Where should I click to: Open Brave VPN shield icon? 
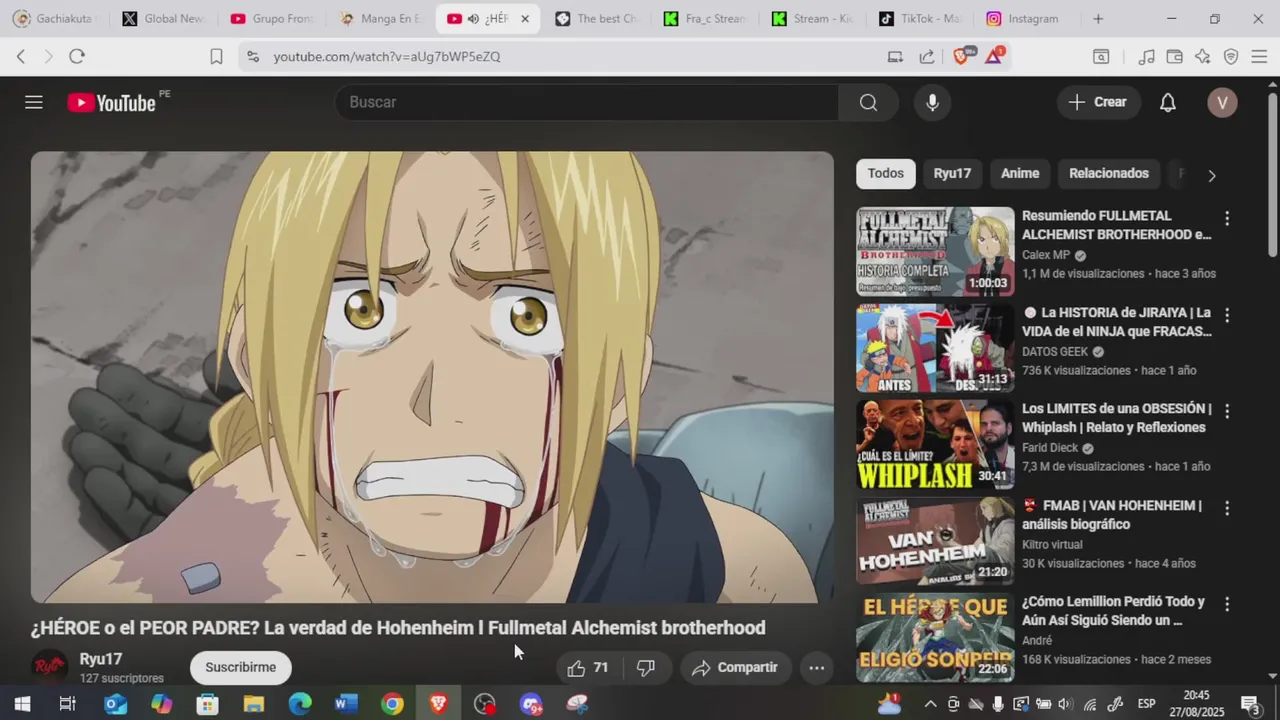coord(1231,57)
